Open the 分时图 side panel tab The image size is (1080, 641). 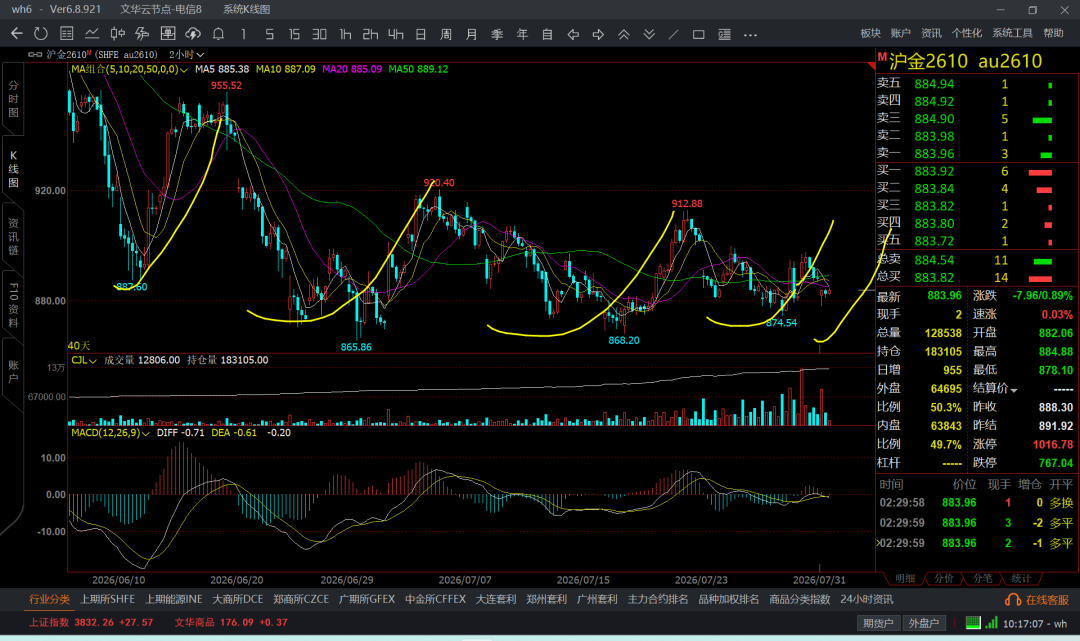tap(13, 98)
